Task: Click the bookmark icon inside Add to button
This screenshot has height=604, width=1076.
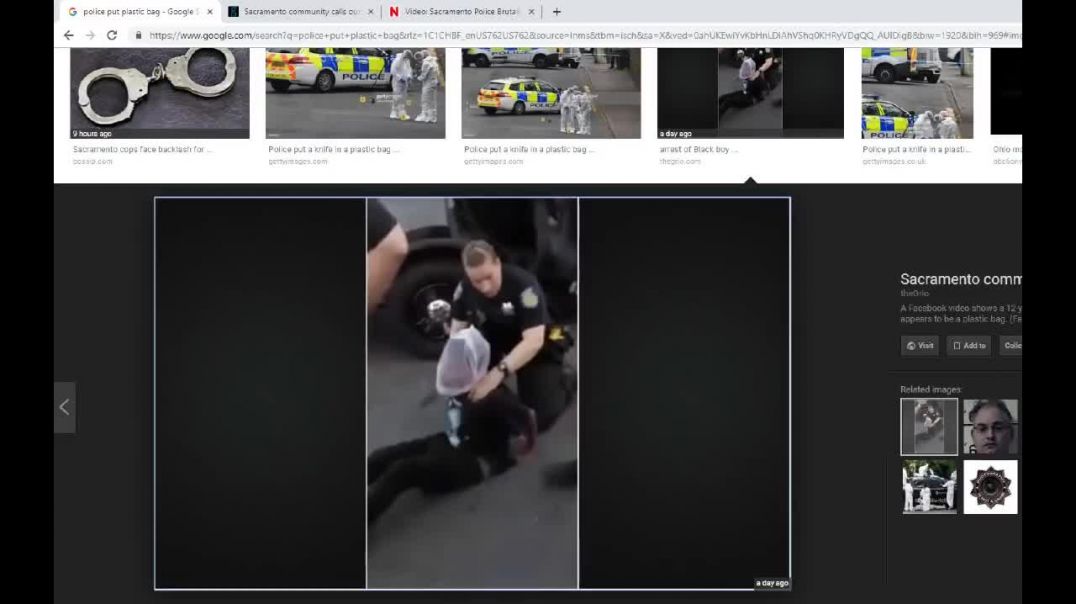Action: [x=955, y=345]
